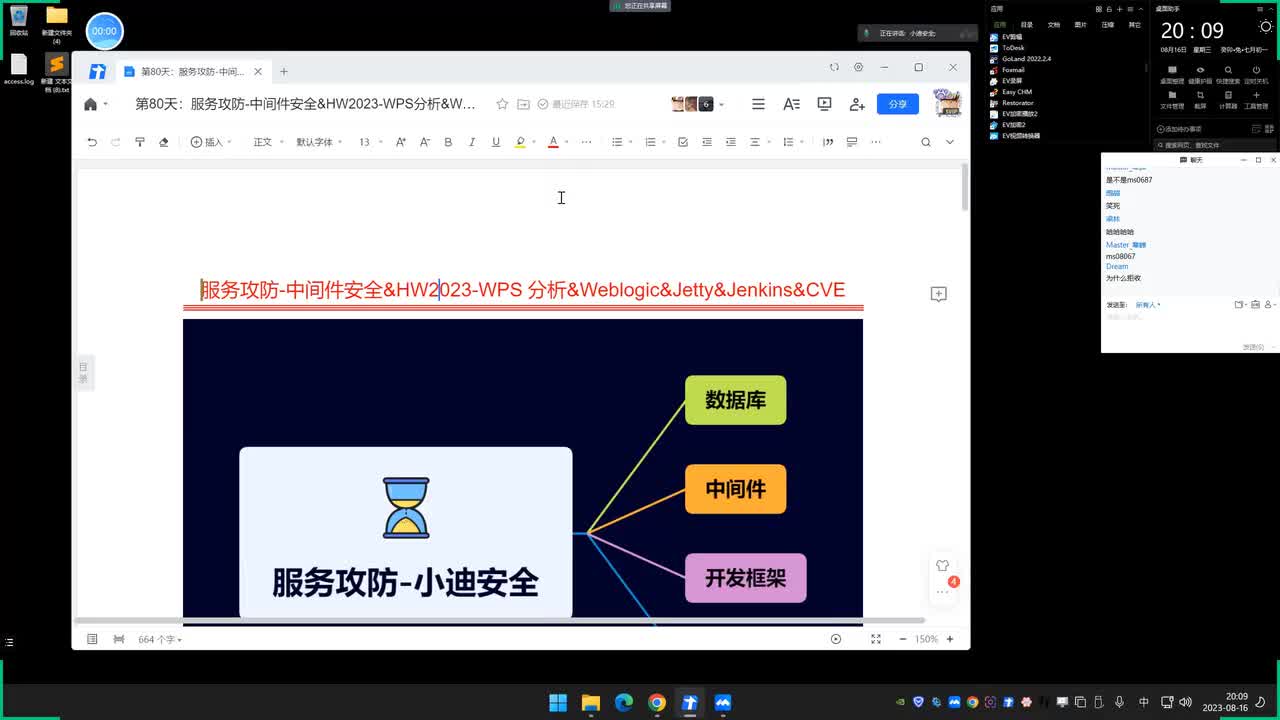The height and width of the screenshot is (720, 1280).
Task: Insert a block quote
Action: coord(828,142)
